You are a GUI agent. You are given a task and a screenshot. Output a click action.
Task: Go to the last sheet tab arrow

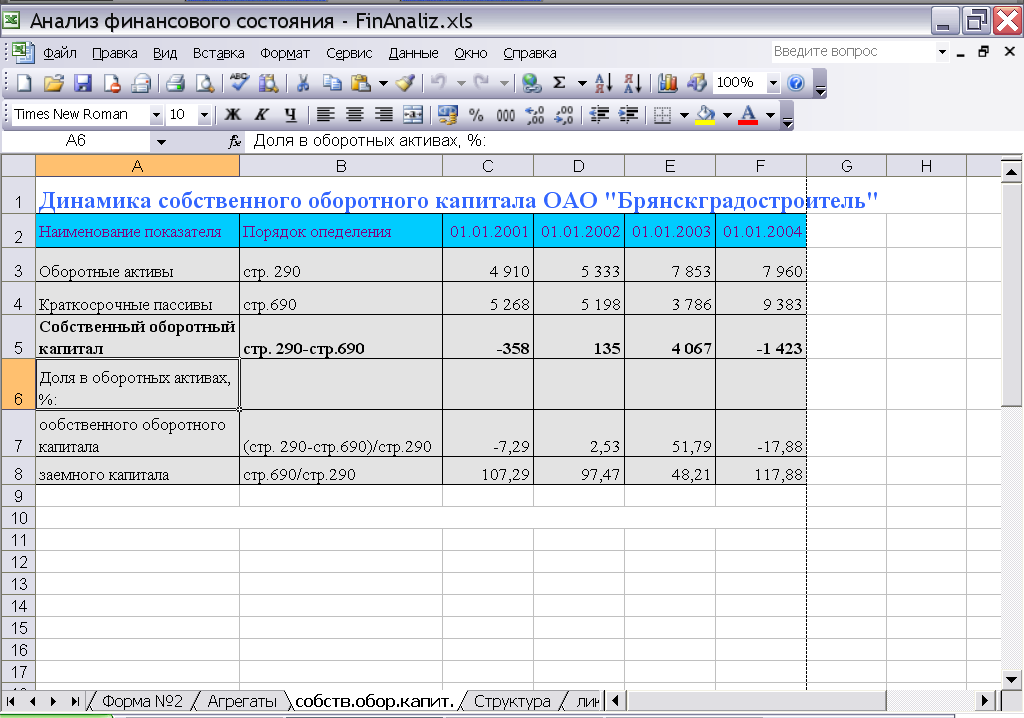(x=75, y=702)
